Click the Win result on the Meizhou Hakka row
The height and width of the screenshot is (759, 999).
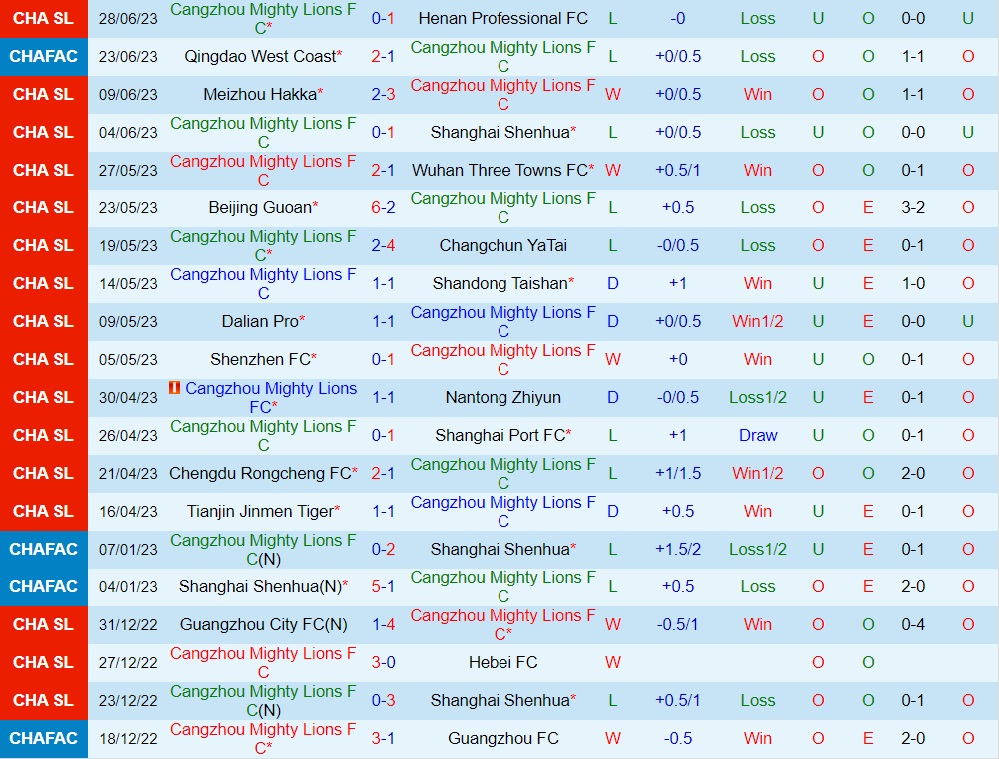(x=757, y=94)
